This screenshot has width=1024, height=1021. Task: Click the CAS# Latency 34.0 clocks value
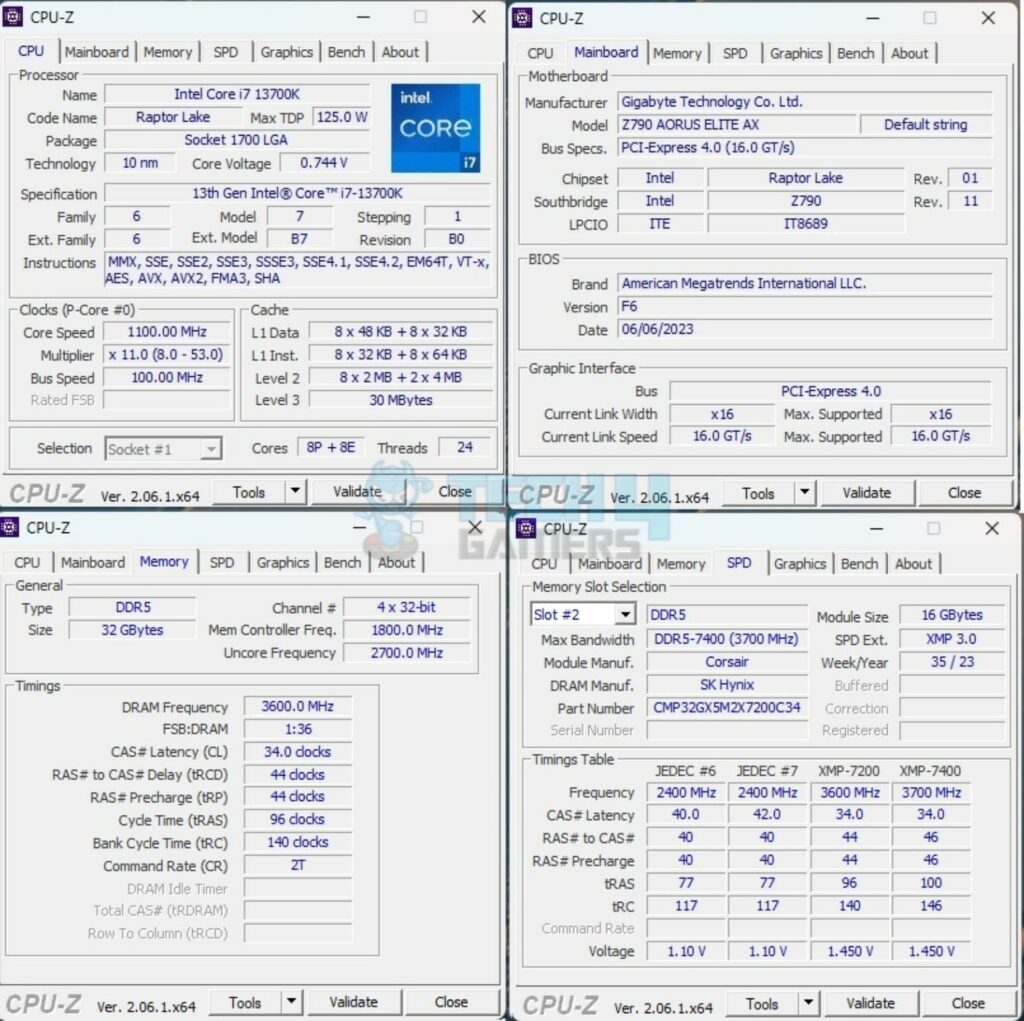[298, 752]
